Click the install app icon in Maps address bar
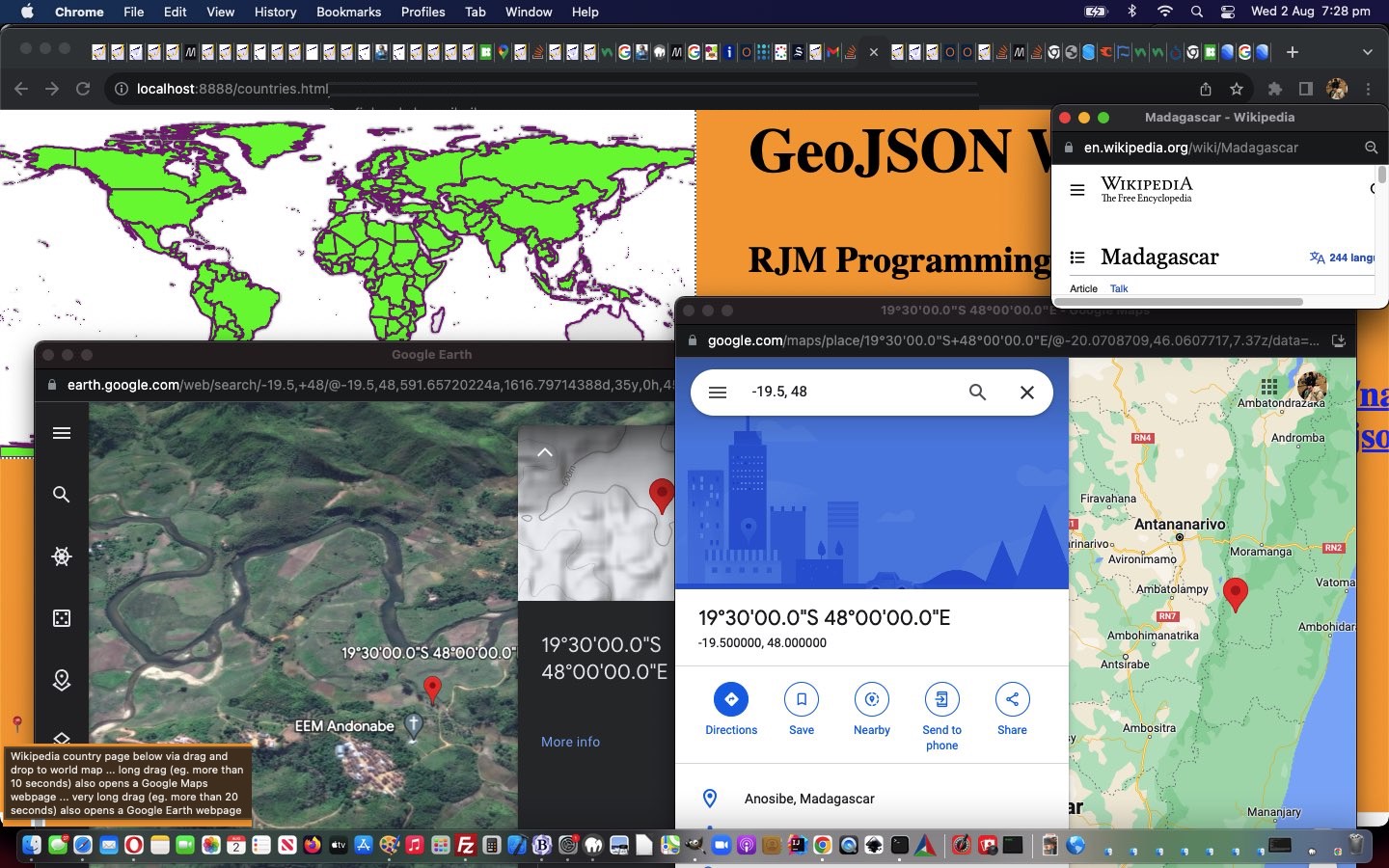This screenshot has height=868, width=1389. click(1339, 340)
